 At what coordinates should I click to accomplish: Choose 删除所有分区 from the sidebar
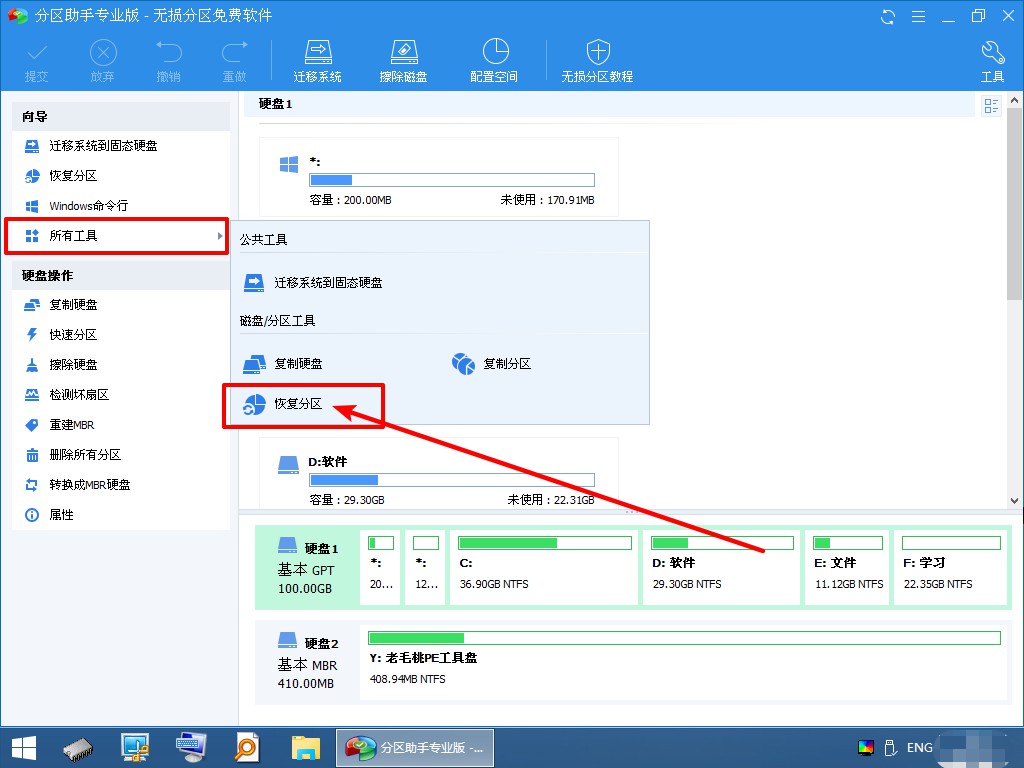point(121,455)
